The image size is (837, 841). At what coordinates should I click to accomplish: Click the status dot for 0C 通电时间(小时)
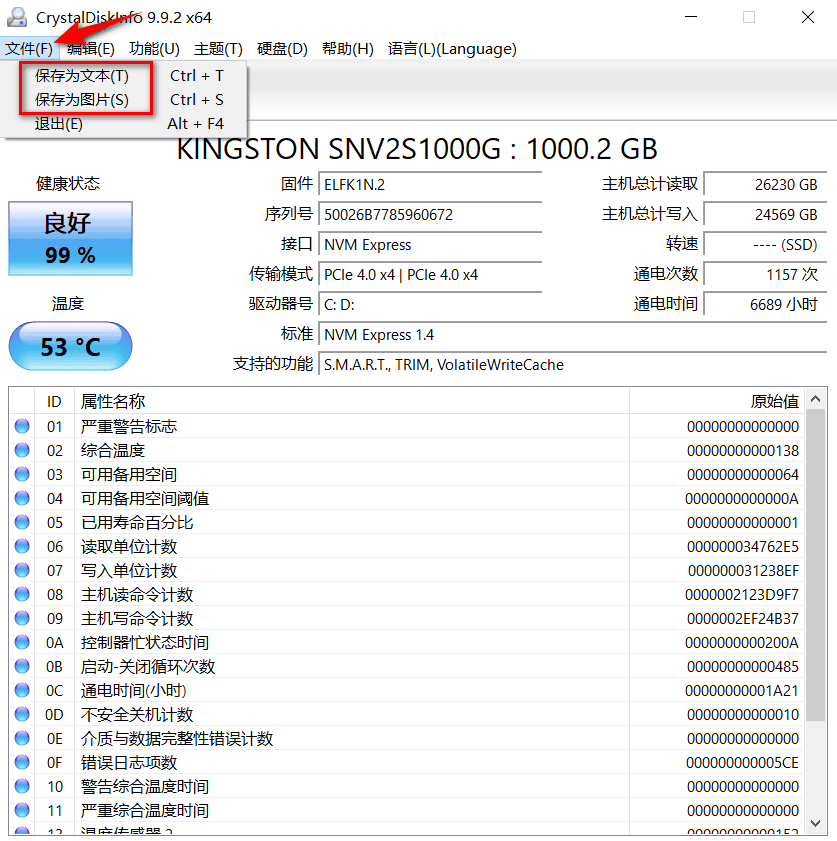coord(22,690)
